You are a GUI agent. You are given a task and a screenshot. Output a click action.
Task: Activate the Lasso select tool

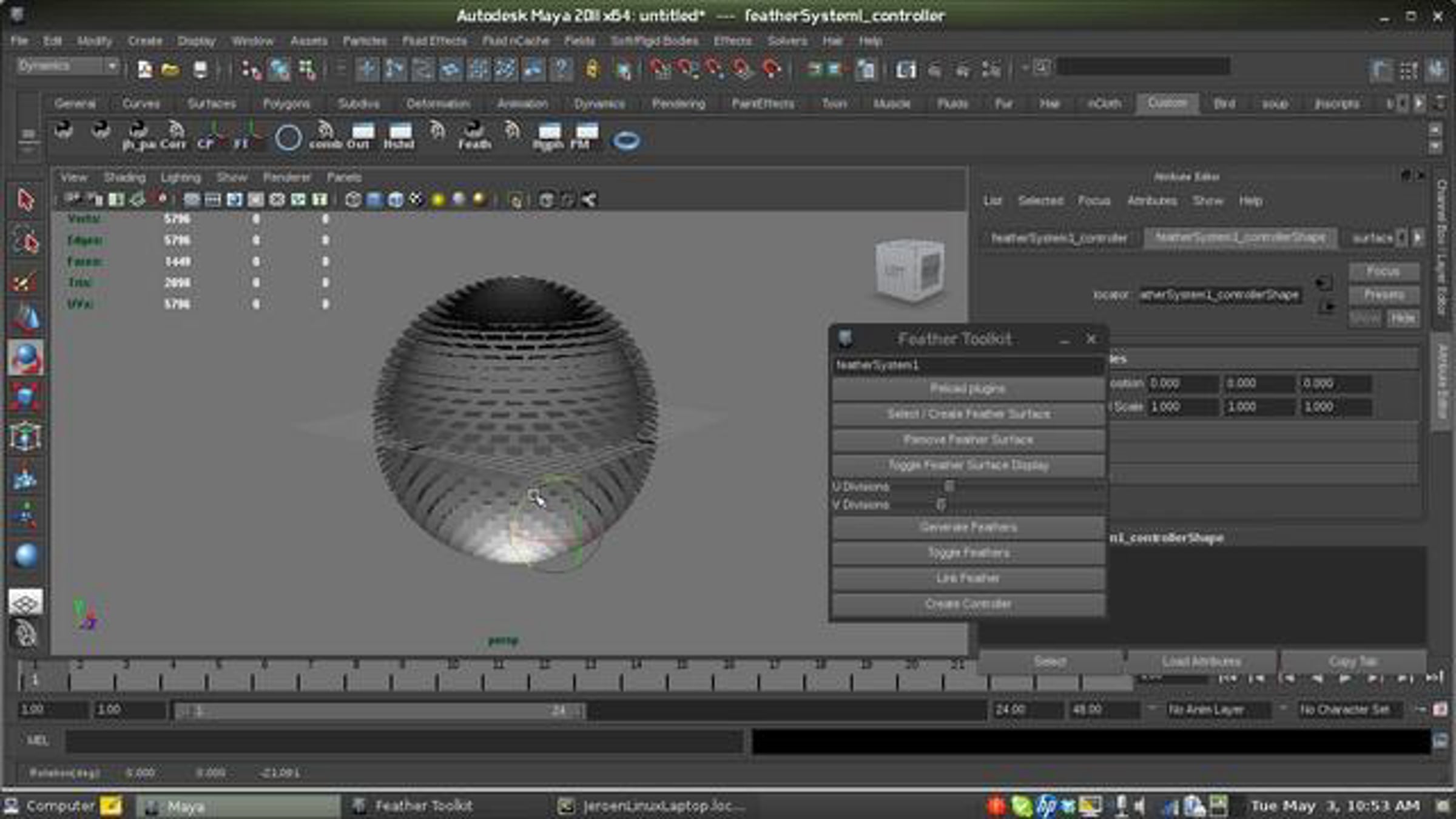pyautogui.click(x=25, y=241)
